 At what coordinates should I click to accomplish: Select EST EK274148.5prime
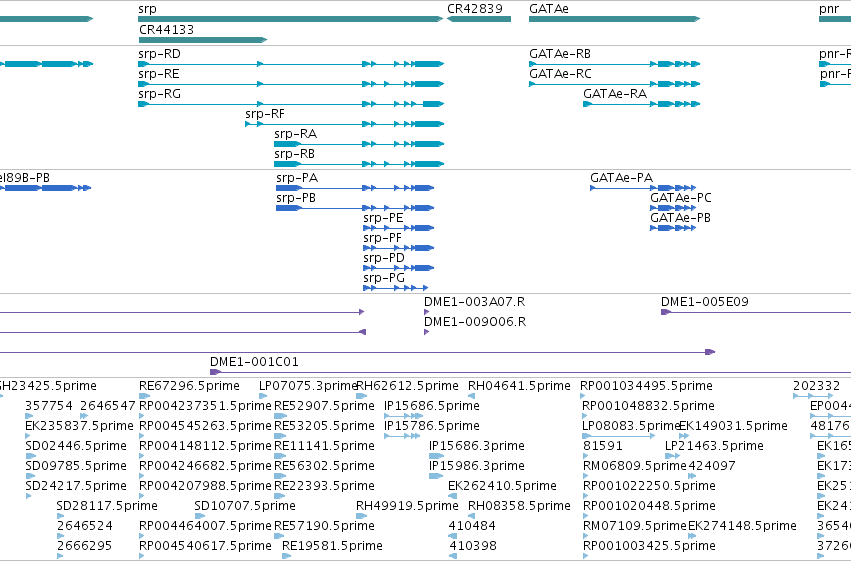tap(692, 536)
